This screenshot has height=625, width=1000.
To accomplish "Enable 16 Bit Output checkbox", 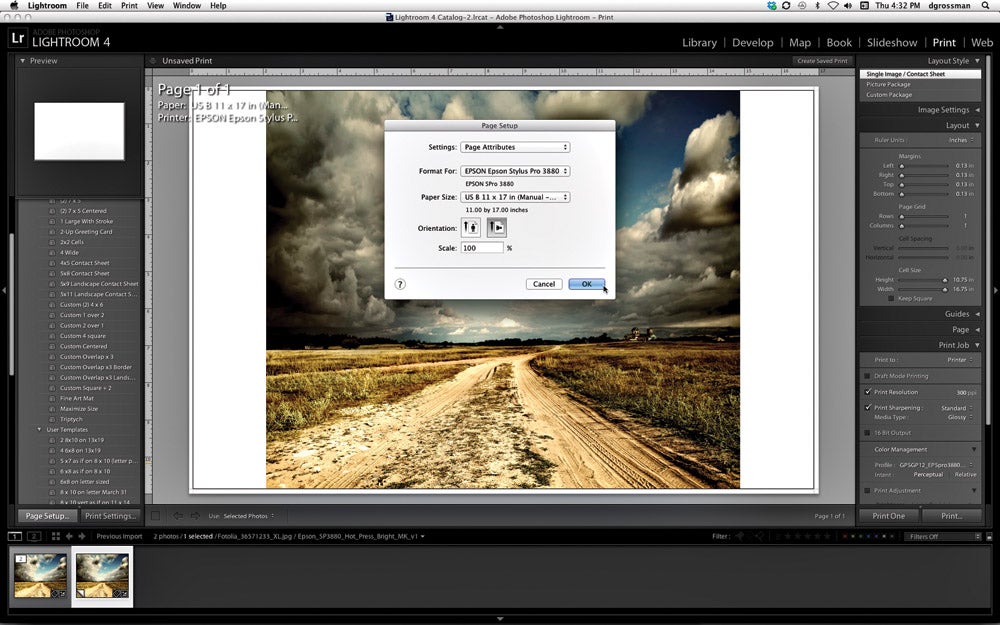I will pos(867,433).
